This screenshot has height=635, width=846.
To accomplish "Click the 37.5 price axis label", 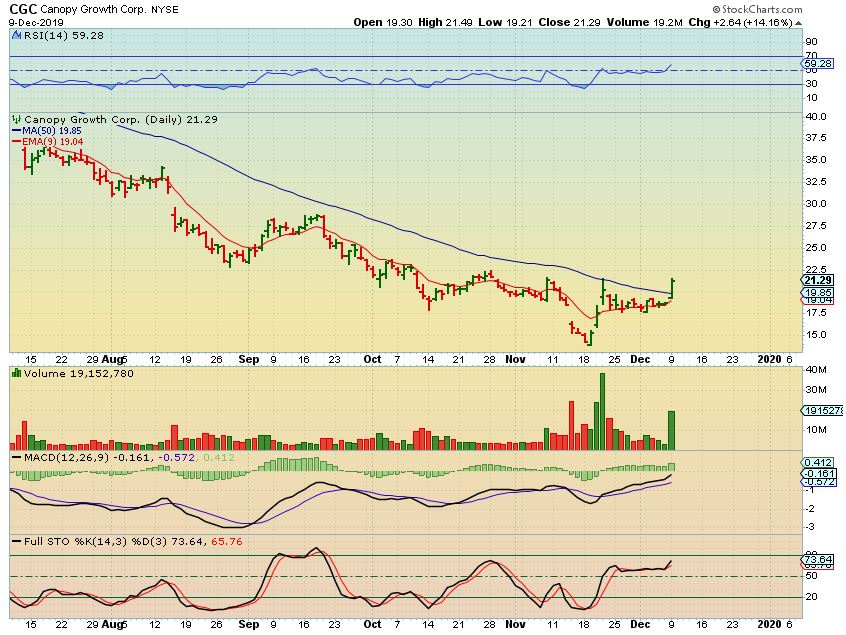I will (816, 138).
